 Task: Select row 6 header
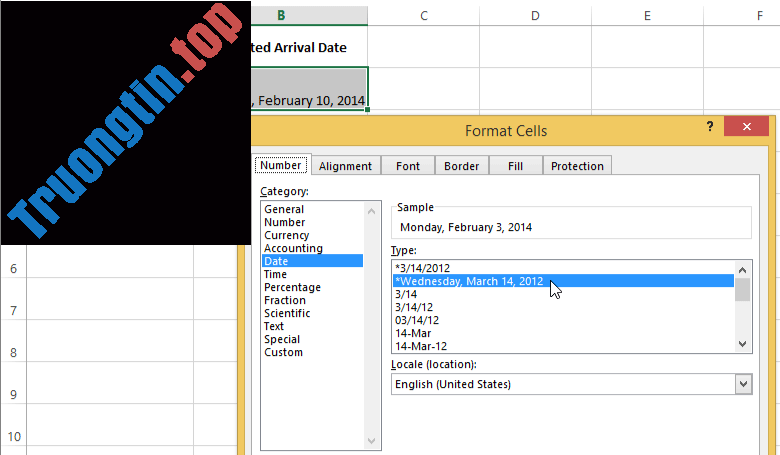[13, 269]
